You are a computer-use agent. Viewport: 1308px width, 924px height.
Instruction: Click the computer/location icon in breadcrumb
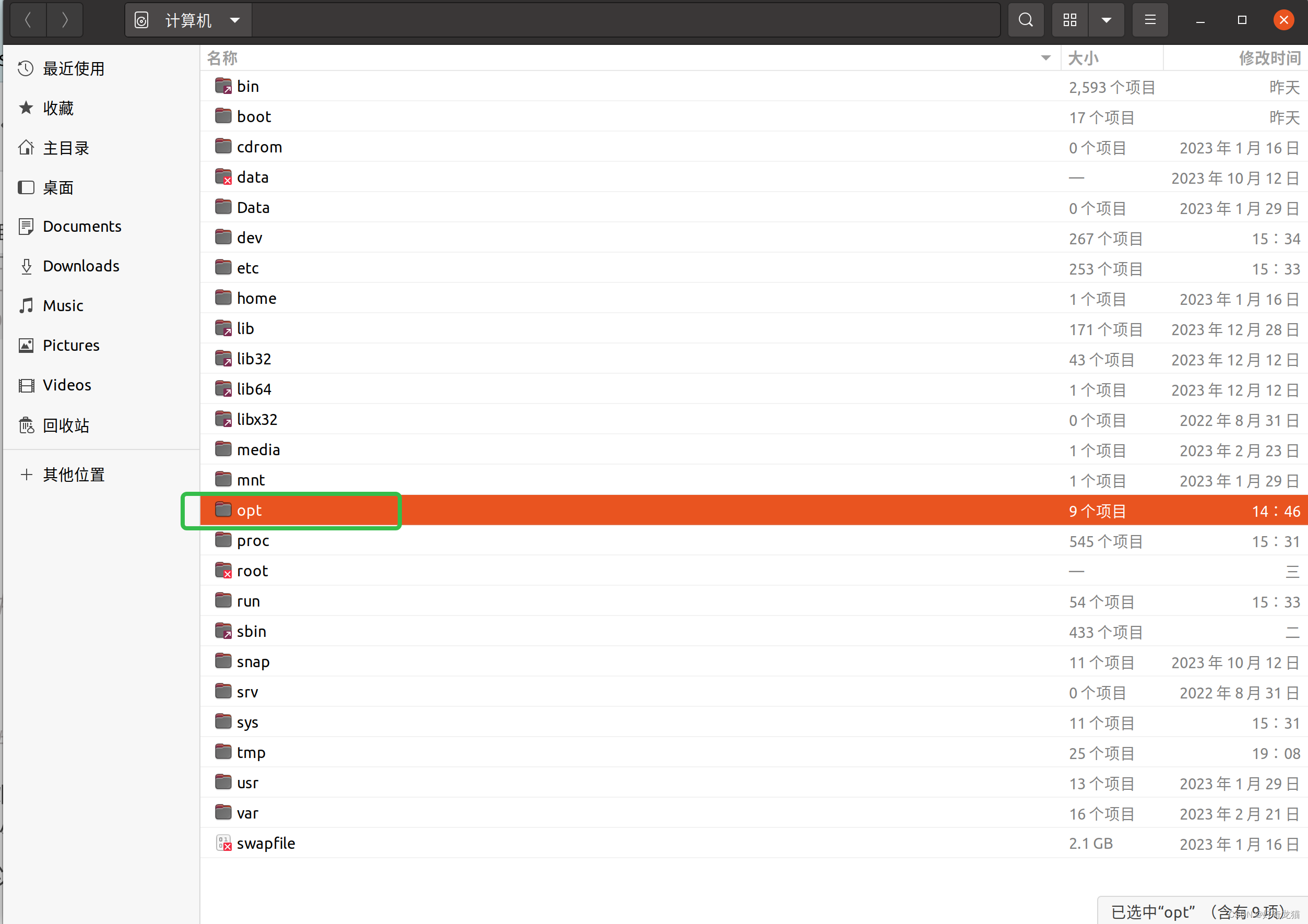pos(140,20)
